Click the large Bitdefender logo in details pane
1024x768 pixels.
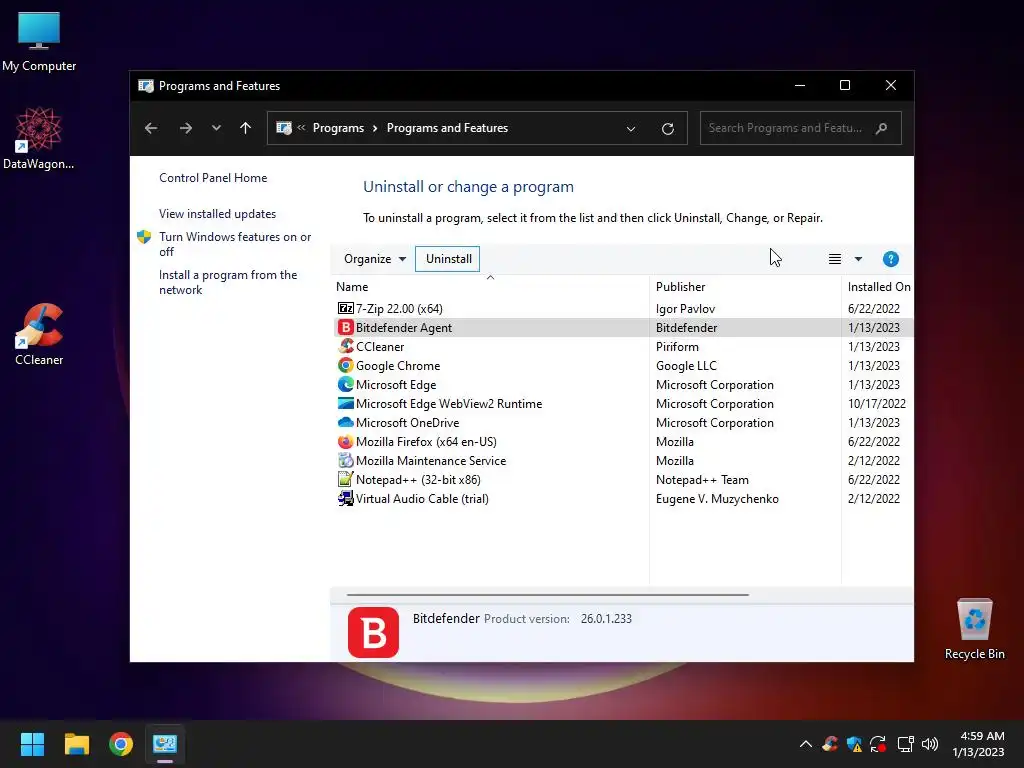373,632
